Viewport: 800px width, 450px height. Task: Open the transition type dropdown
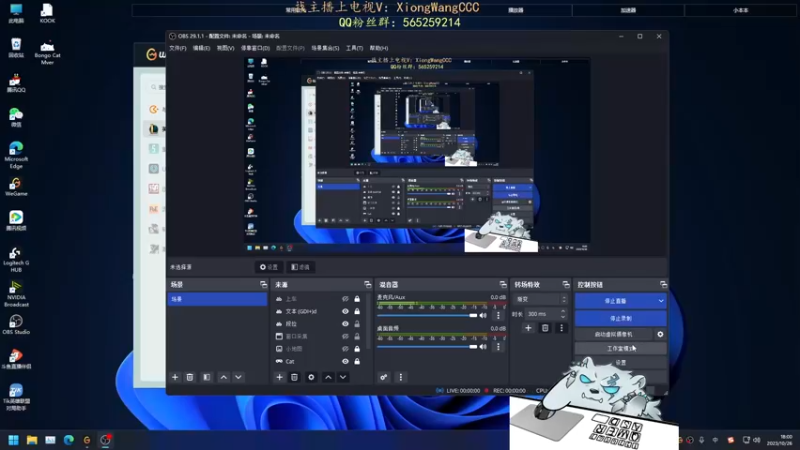coord(541,299)
